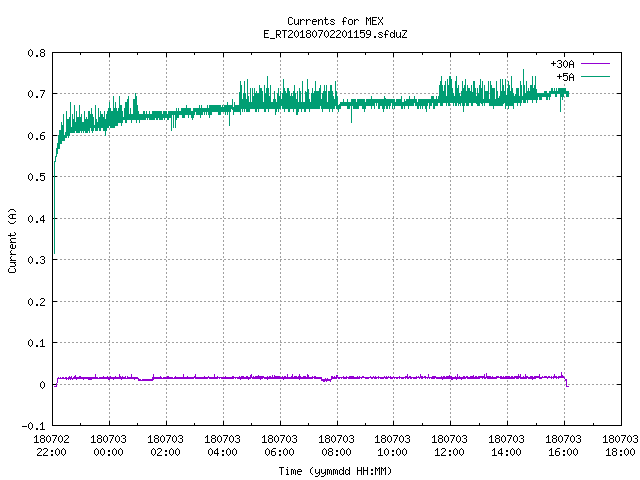This screenshot has height=480, width=640.
Task: Click the purple +30A legend line sample
Action: (595, 64)
